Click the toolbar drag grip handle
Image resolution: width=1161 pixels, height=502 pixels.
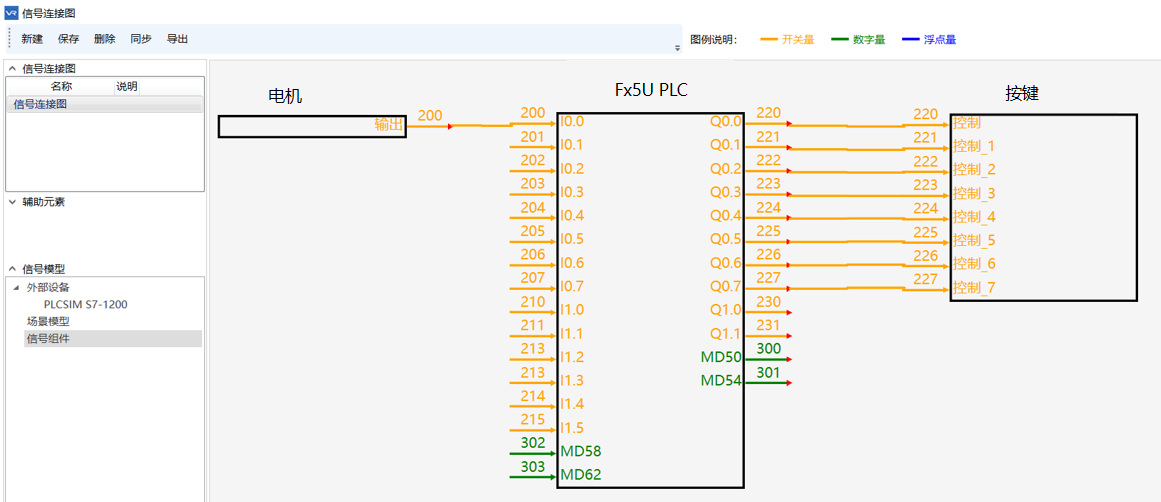(x=9, y=39)
